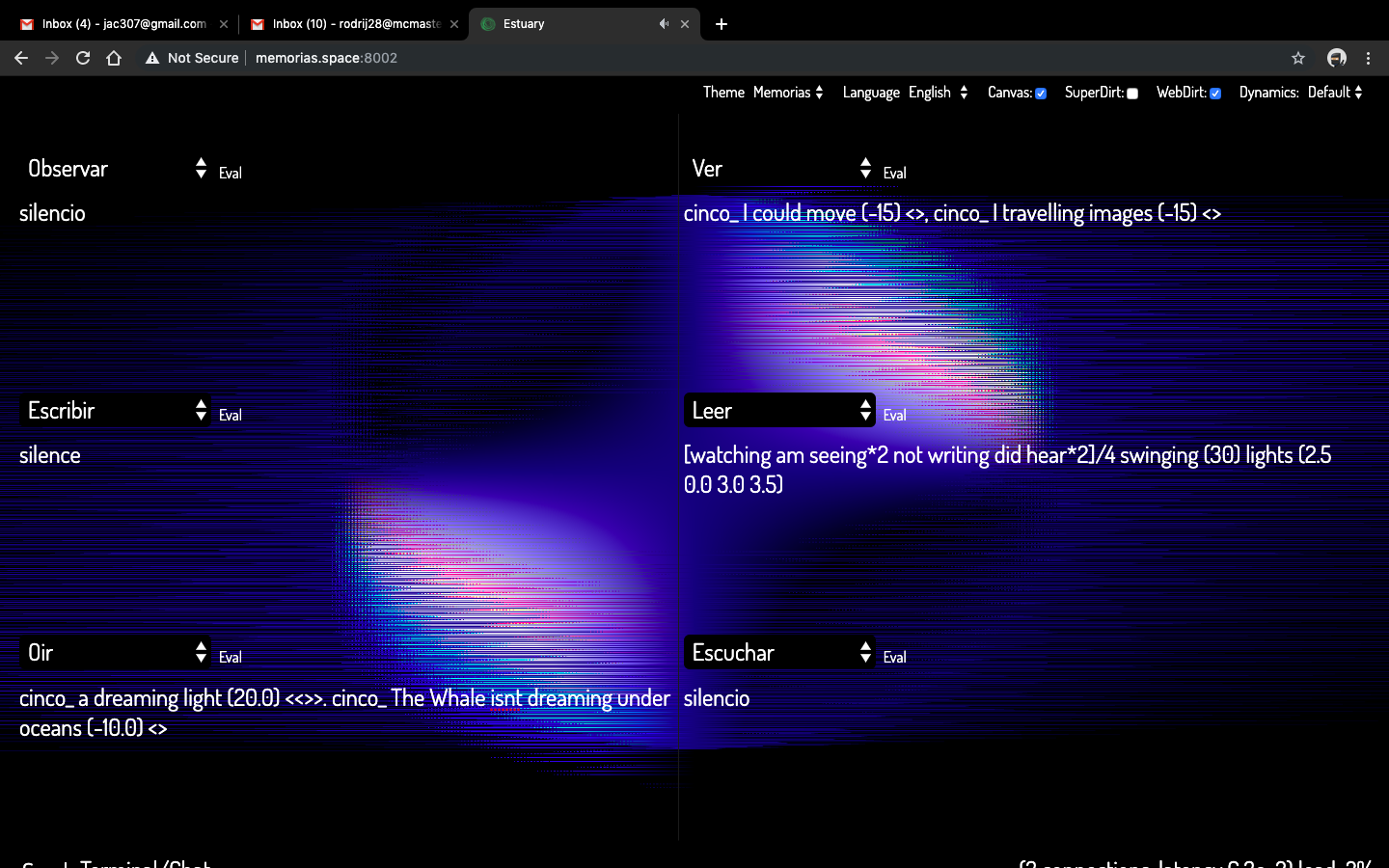Click Eval next to Ver
Image resolution: width=1389 pixels, height=868 pixels.
pyautogui.click(x=894, y=174)
